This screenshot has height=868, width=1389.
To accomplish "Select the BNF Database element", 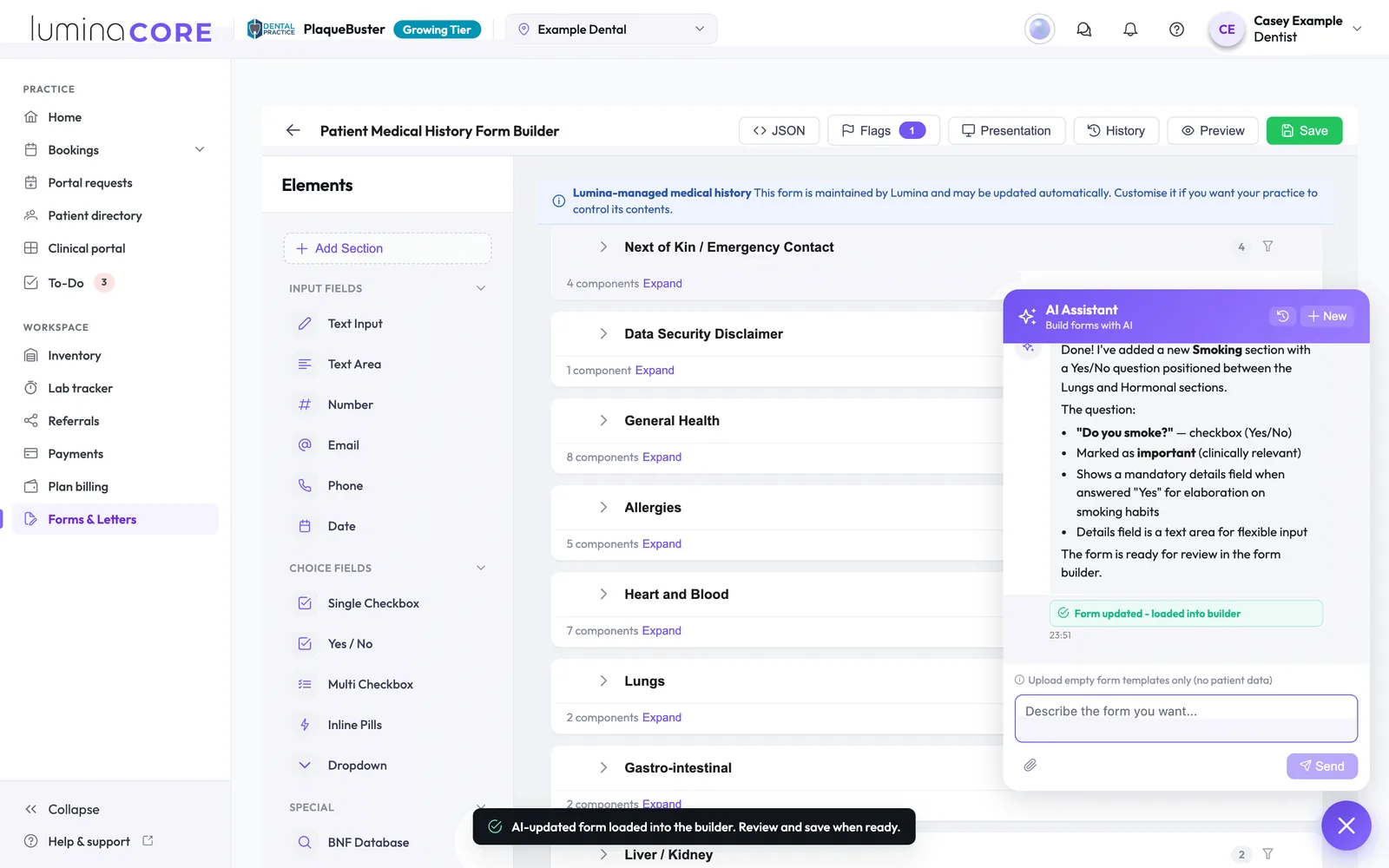I will pyautogui.click(x=388, y=842).
